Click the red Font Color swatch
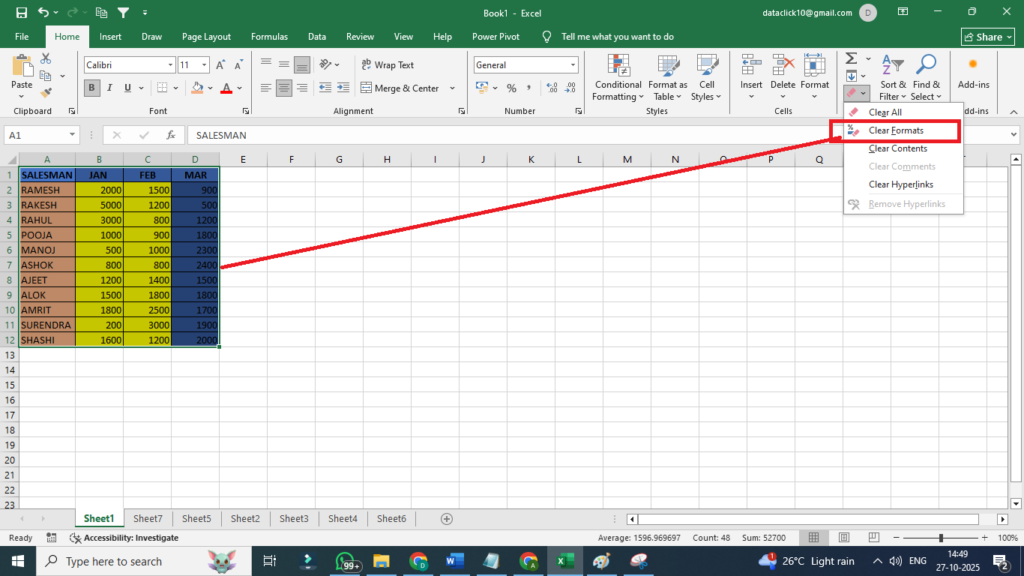1024x576 pixels. 226,88
